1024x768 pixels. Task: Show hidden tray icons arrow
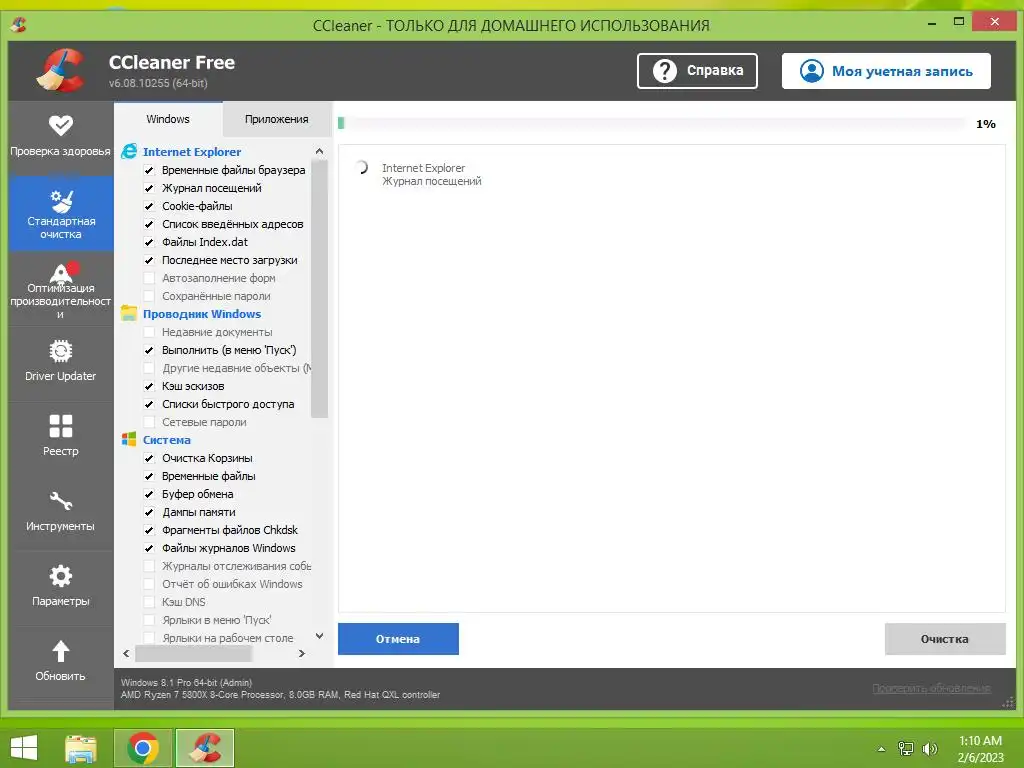(882, 749)
